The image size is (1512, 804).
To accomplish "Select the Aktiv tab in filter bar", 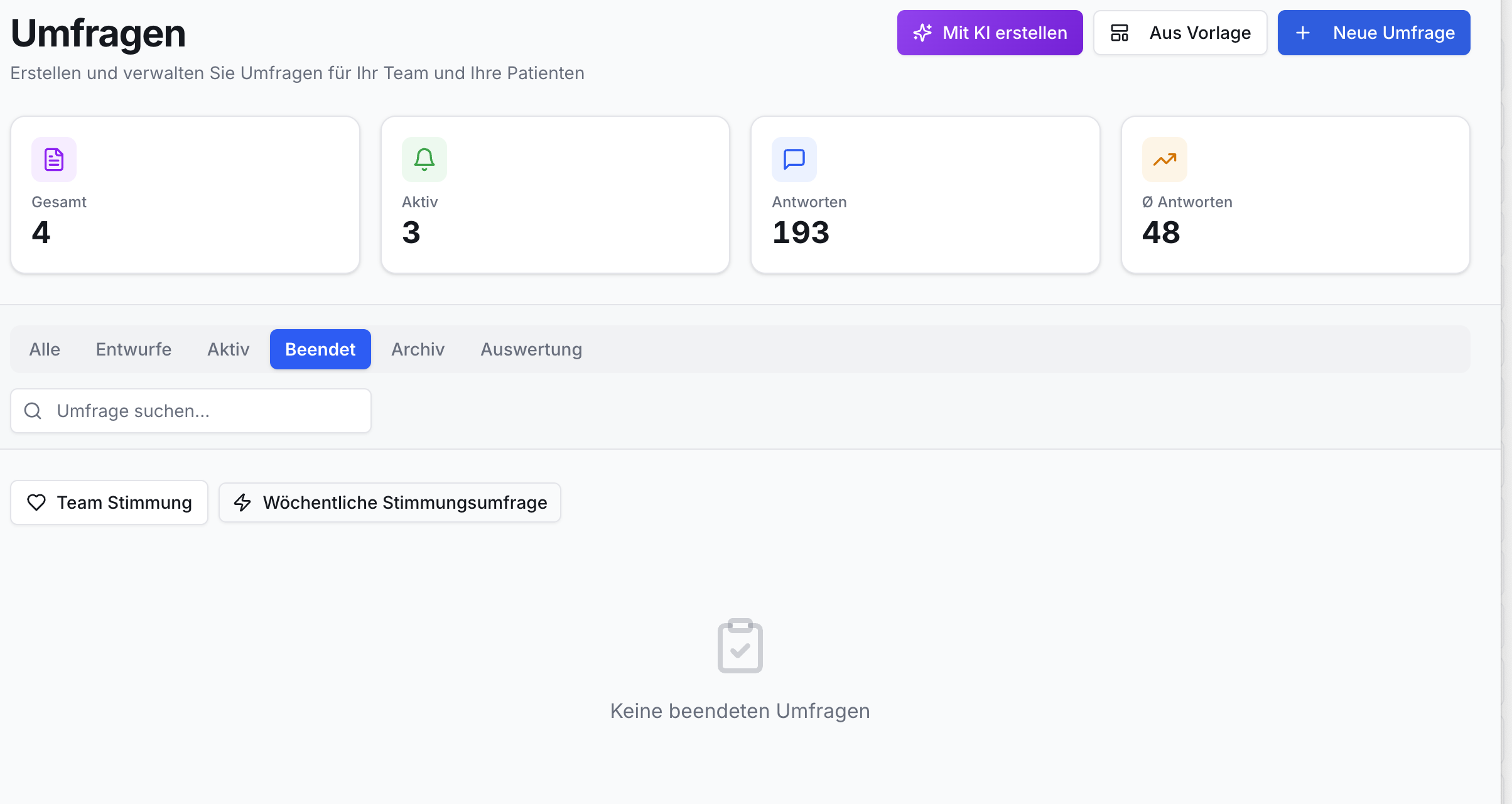I will [x=229, y=349].
